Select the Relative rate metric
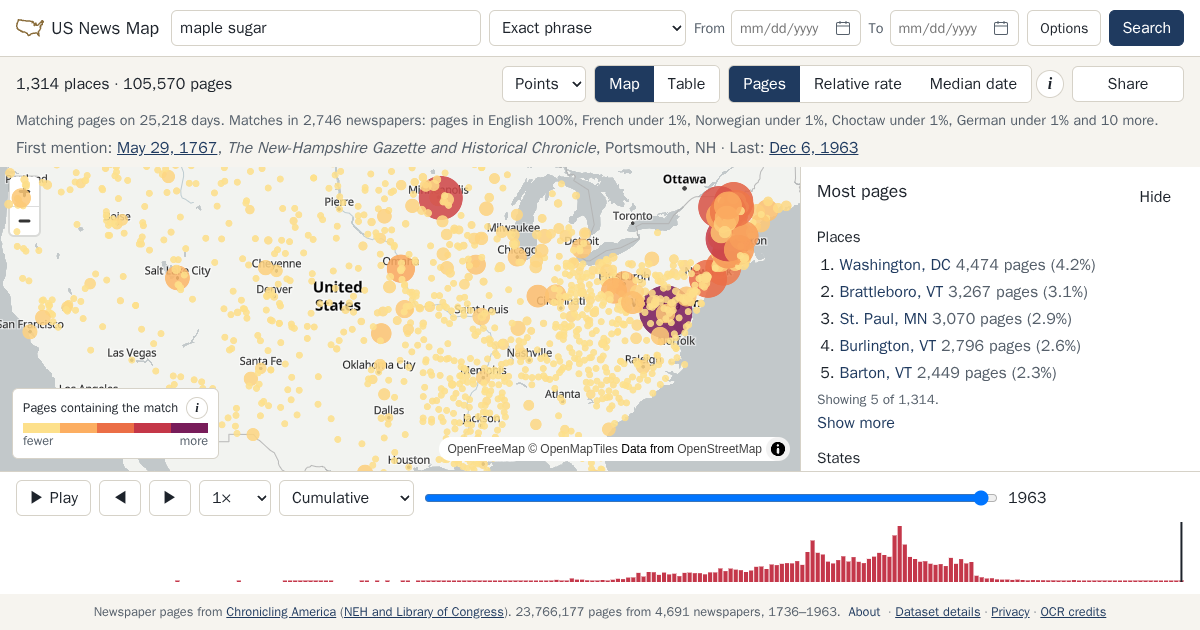 click(858, 84)
